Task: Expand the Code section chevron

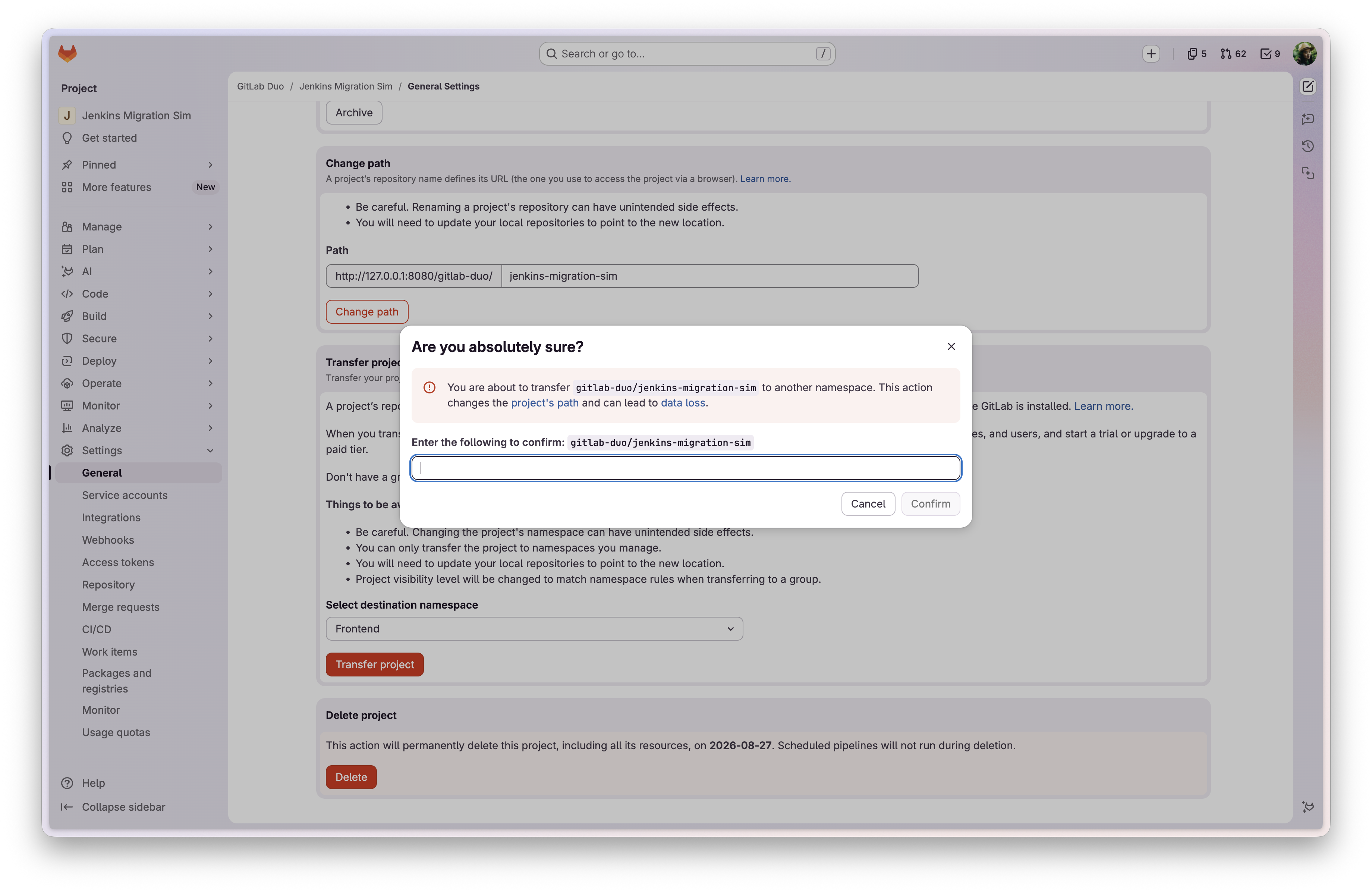Action: point(210,294)
